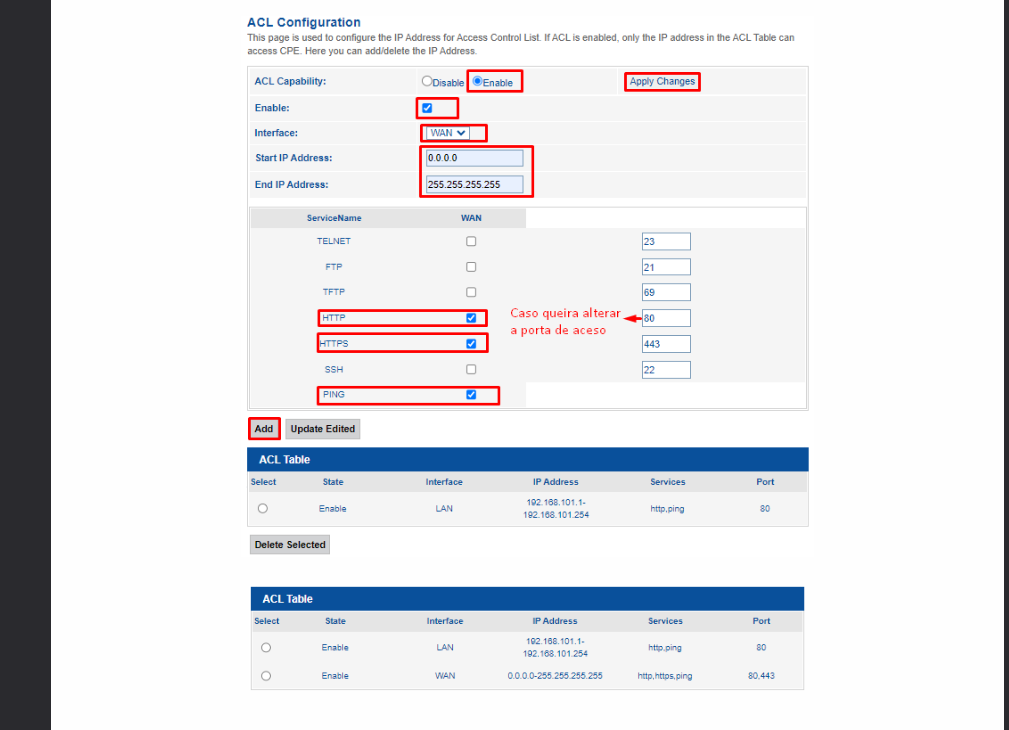The height and width of the screenshot is (730, 1009).
Task: Enable the SSH service checkbox
Action: pyautogui.click(x=471, y=369)
